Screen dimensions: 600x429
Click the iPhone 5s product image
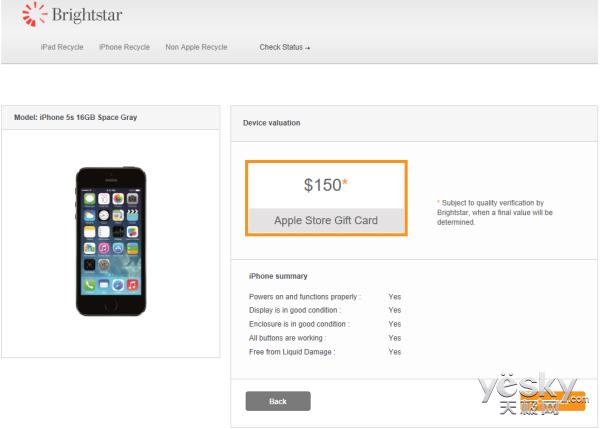pyautogui.click(x=111, y=241)
